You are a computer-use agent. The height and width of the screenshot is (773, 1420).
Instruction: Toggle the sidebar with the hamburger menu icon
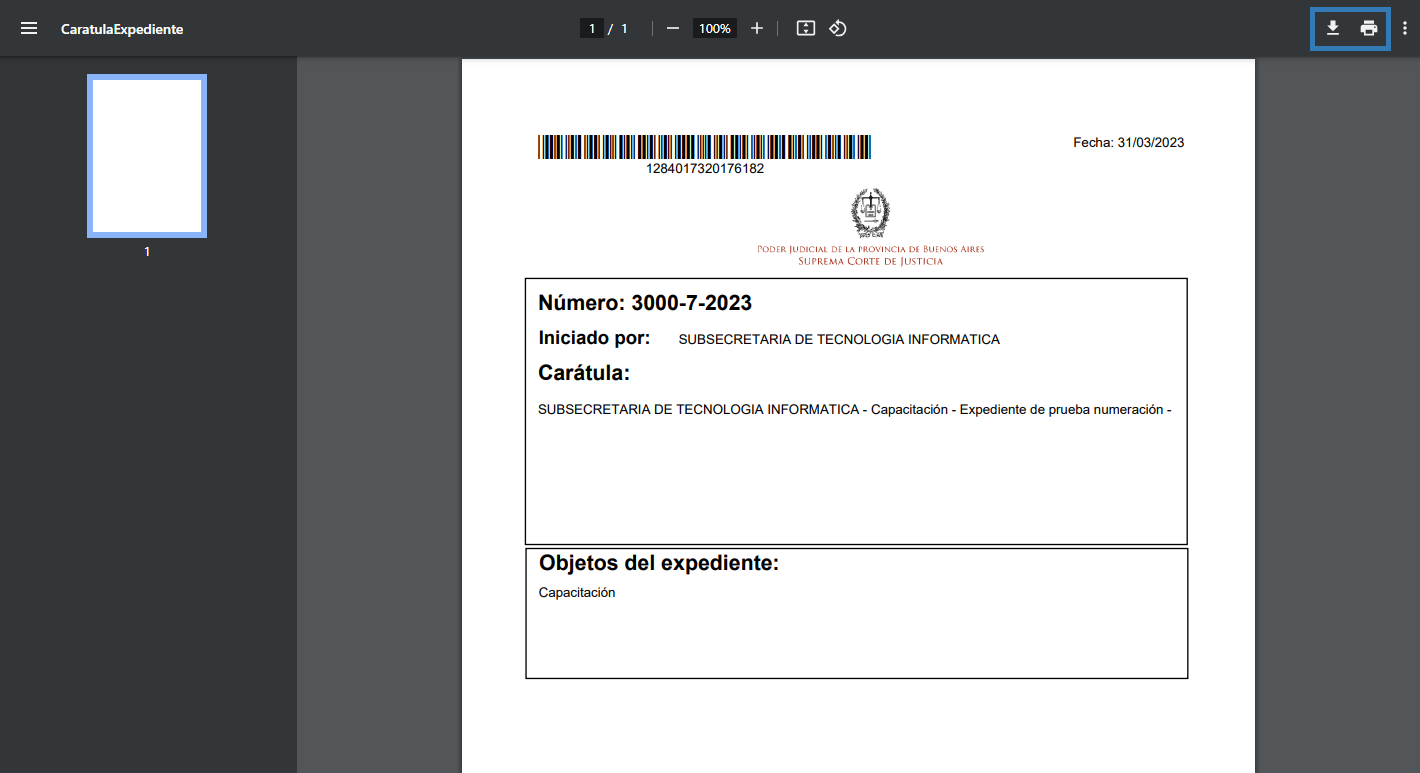pos(29,29)
